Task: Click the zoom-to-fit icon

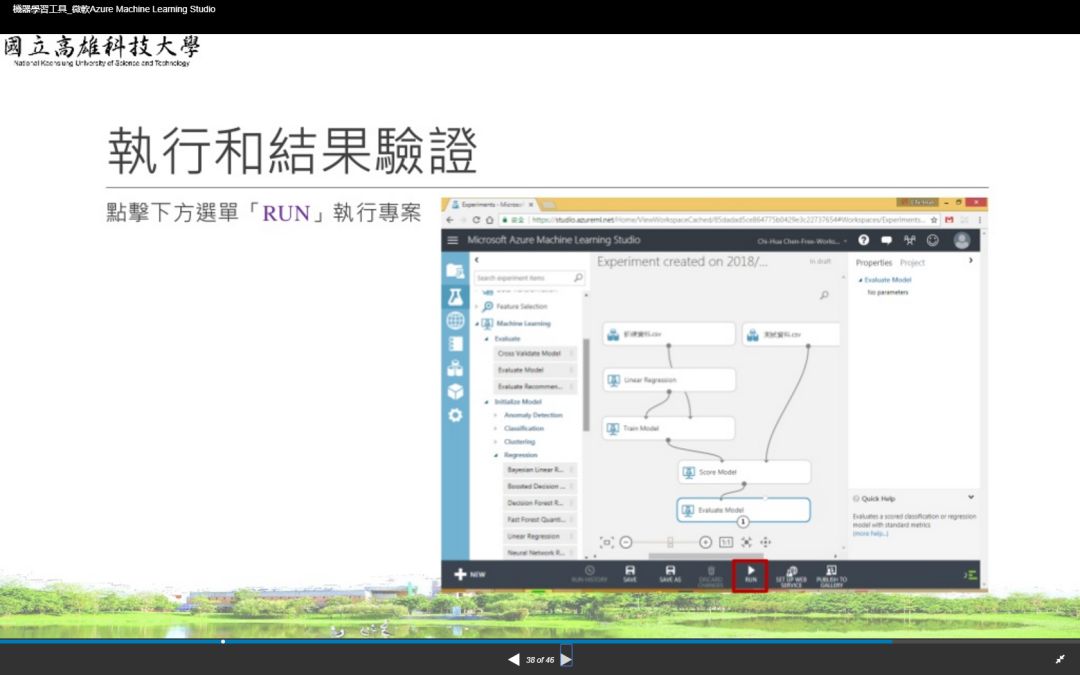Action: tap(747, 543)
